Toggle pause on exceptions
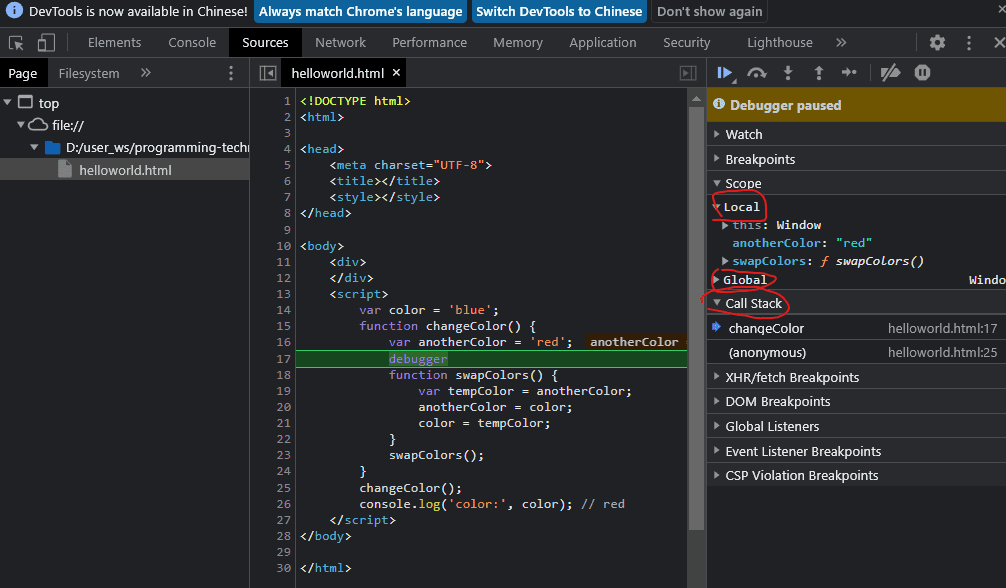The width and height of the screenshot is (1006, 588). tap(922, 73)
